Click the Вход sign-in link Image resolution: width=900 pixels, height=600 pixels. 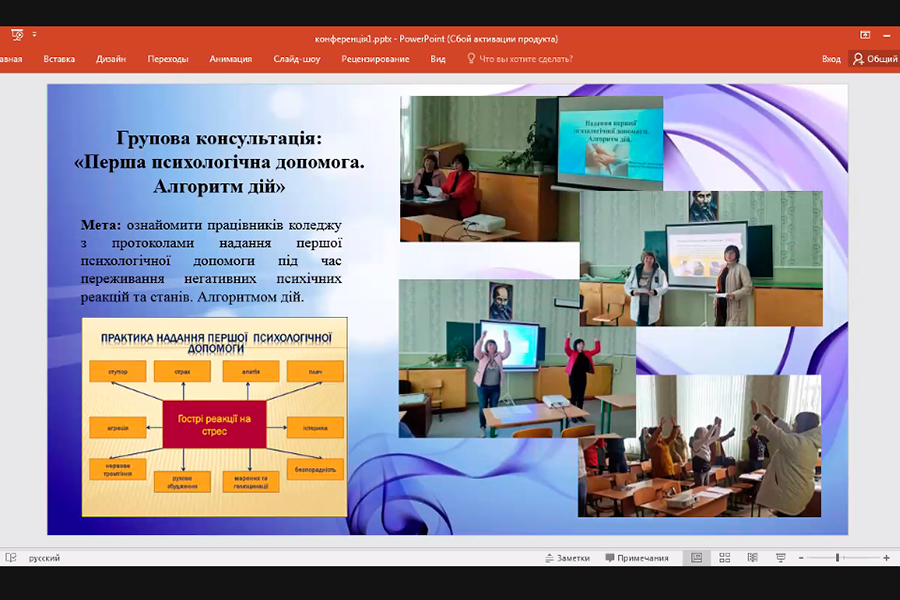pos(831,59)
